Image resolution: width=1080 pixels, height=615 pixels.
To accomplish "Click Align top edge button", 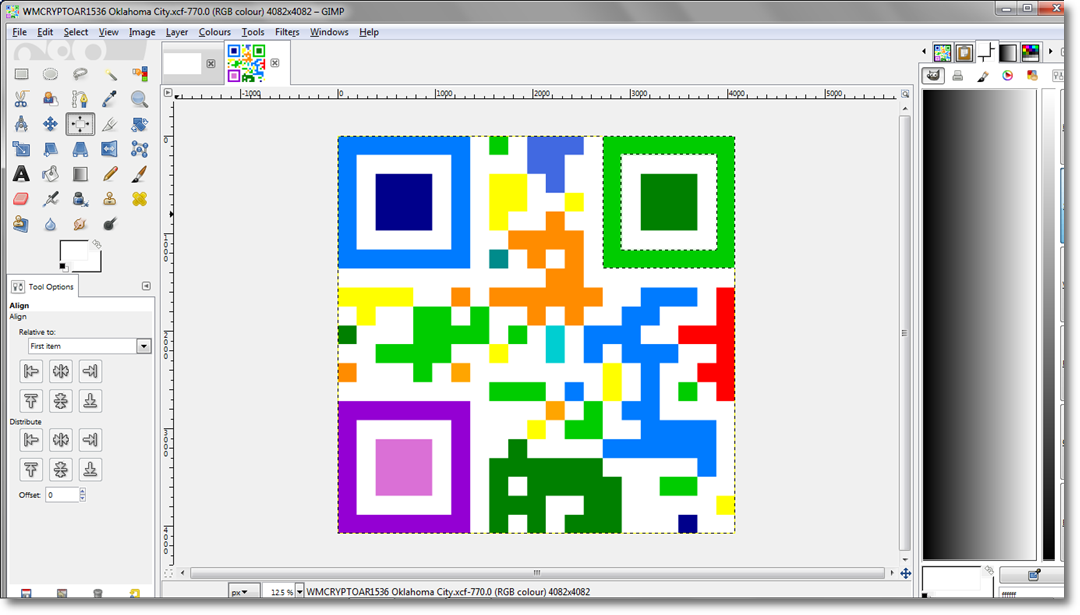I will point(31,401).
